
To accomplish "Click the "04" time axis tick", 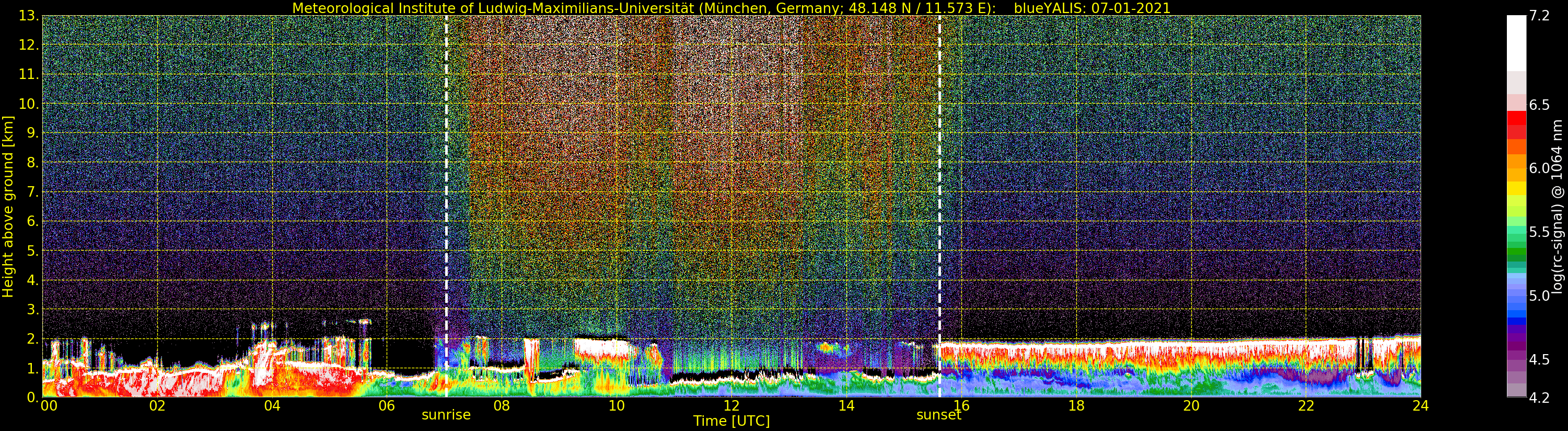I will point(272,406).
